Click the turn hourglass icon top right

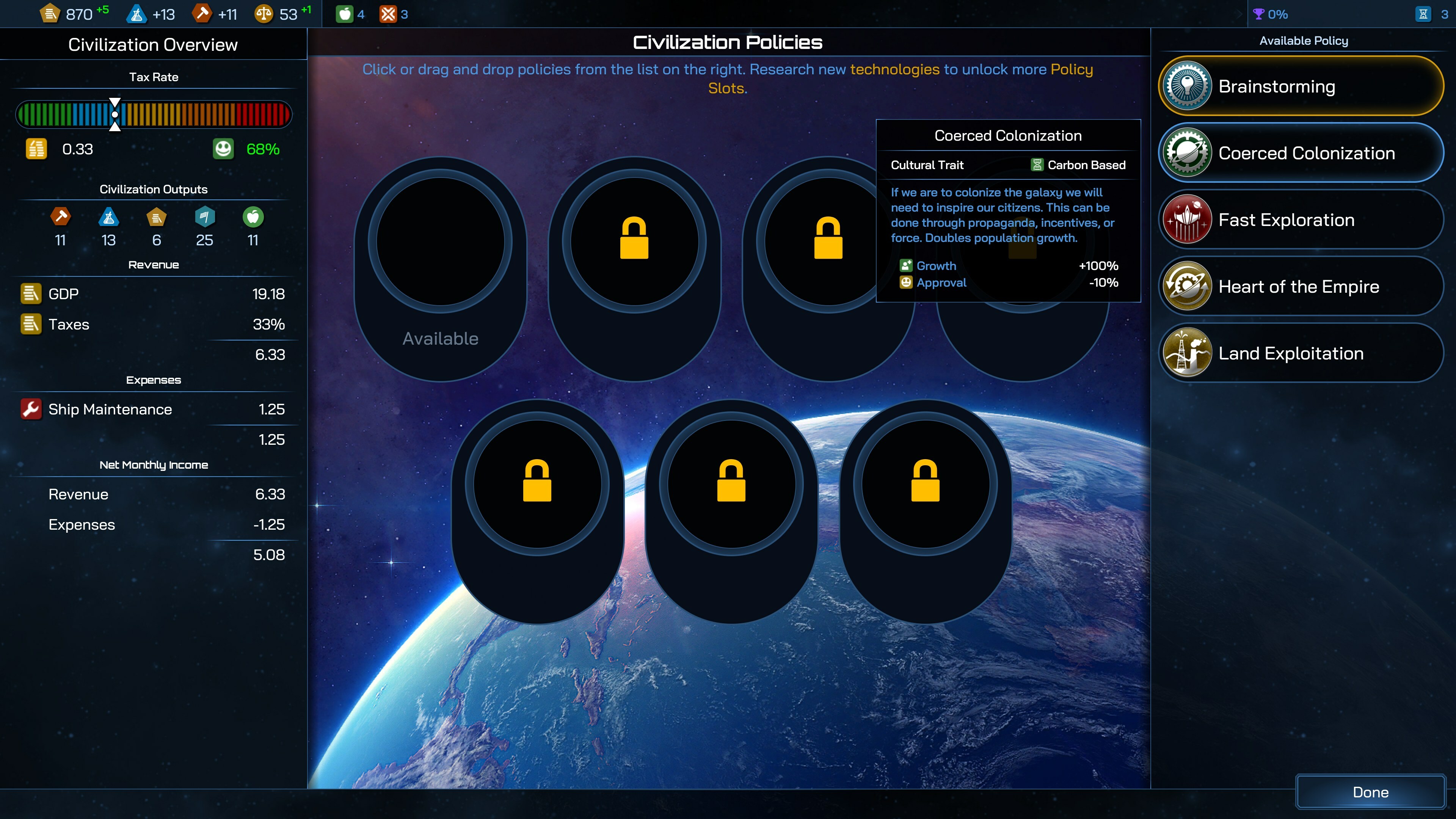(1423, 14)
